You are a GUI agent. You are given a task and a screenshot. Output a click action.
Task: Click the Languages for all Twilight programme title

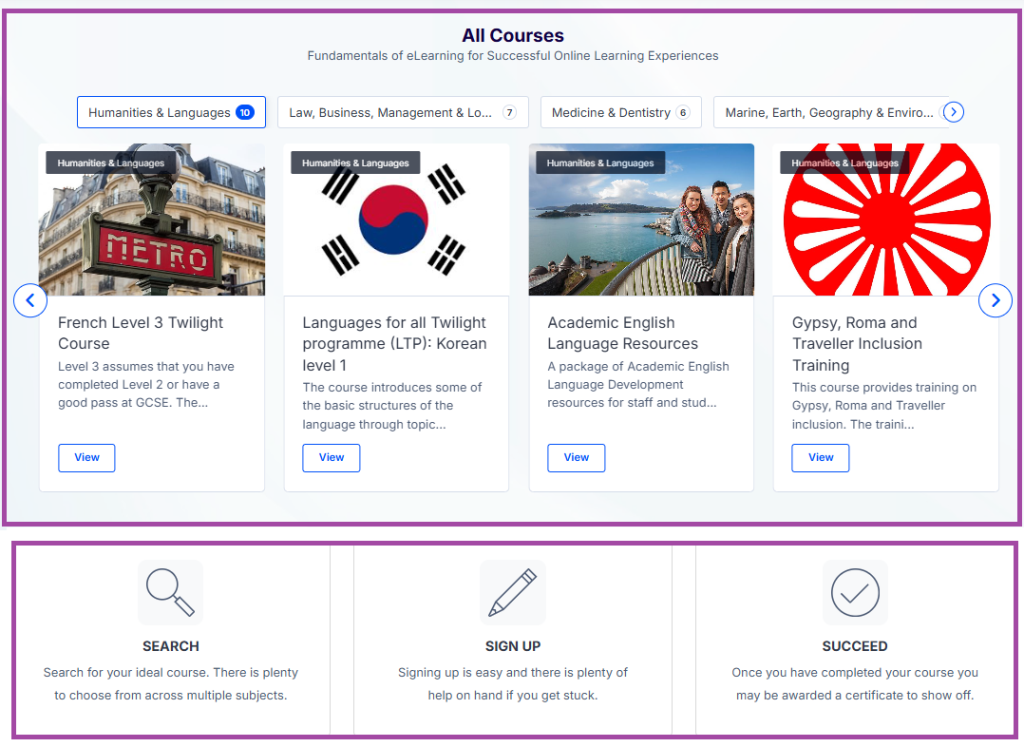[x=394, y=343]
